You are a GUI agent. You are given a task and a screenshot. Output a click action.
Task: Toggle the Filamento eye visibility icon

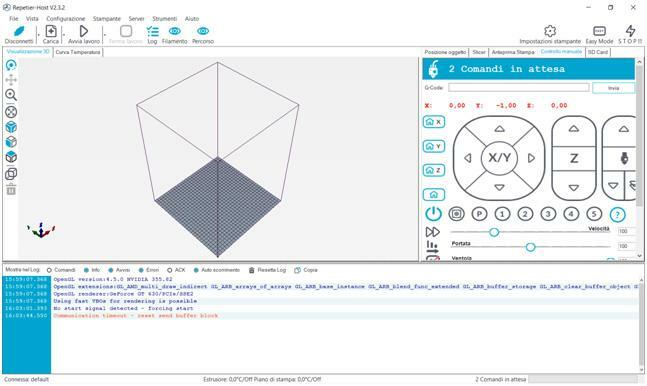pos(175,31)
